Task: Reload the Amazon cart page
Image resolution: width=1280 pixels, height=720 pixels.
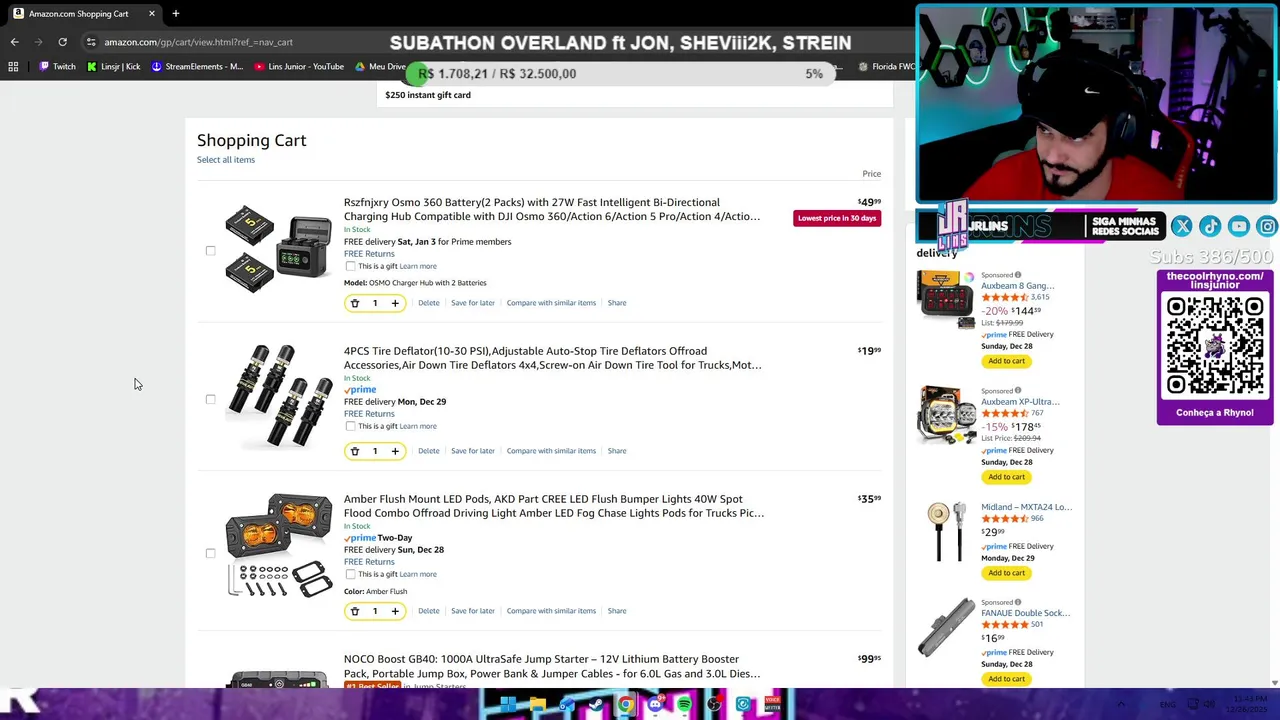Action: pos(62,42)
